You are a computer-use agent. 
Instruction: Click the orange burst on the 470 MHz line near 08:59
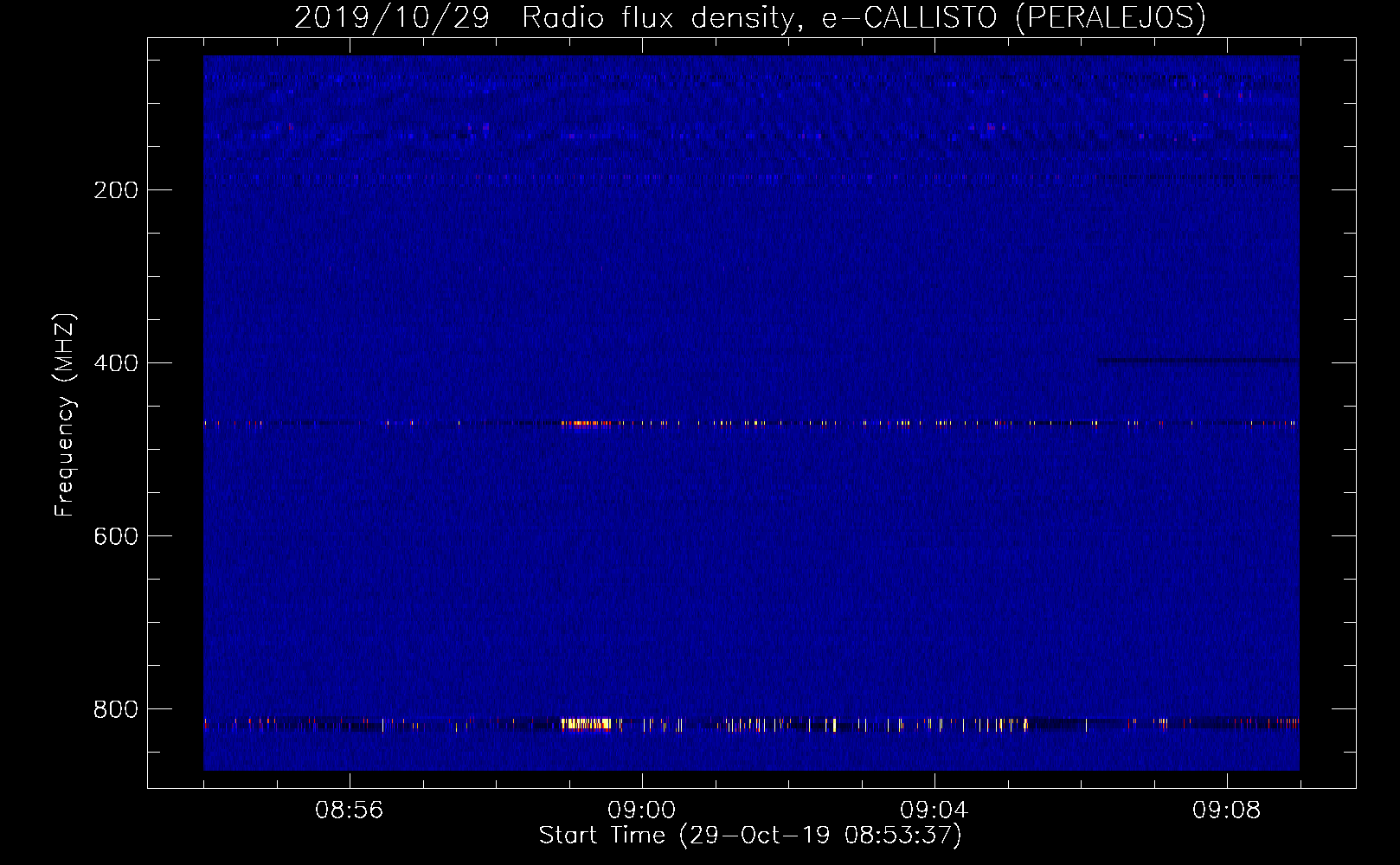click(585, 423)
